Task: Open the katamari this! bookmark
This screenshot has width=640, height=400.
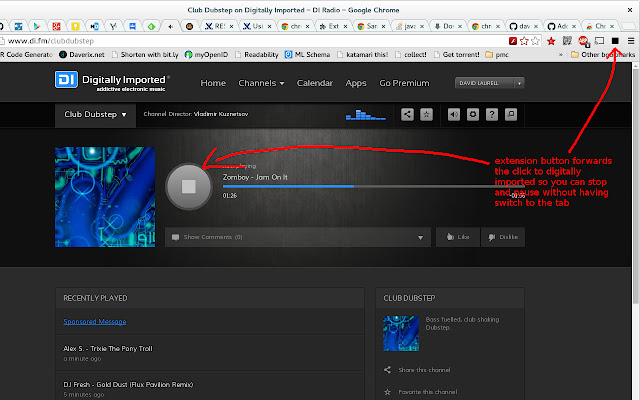Action: click(362, 55)
